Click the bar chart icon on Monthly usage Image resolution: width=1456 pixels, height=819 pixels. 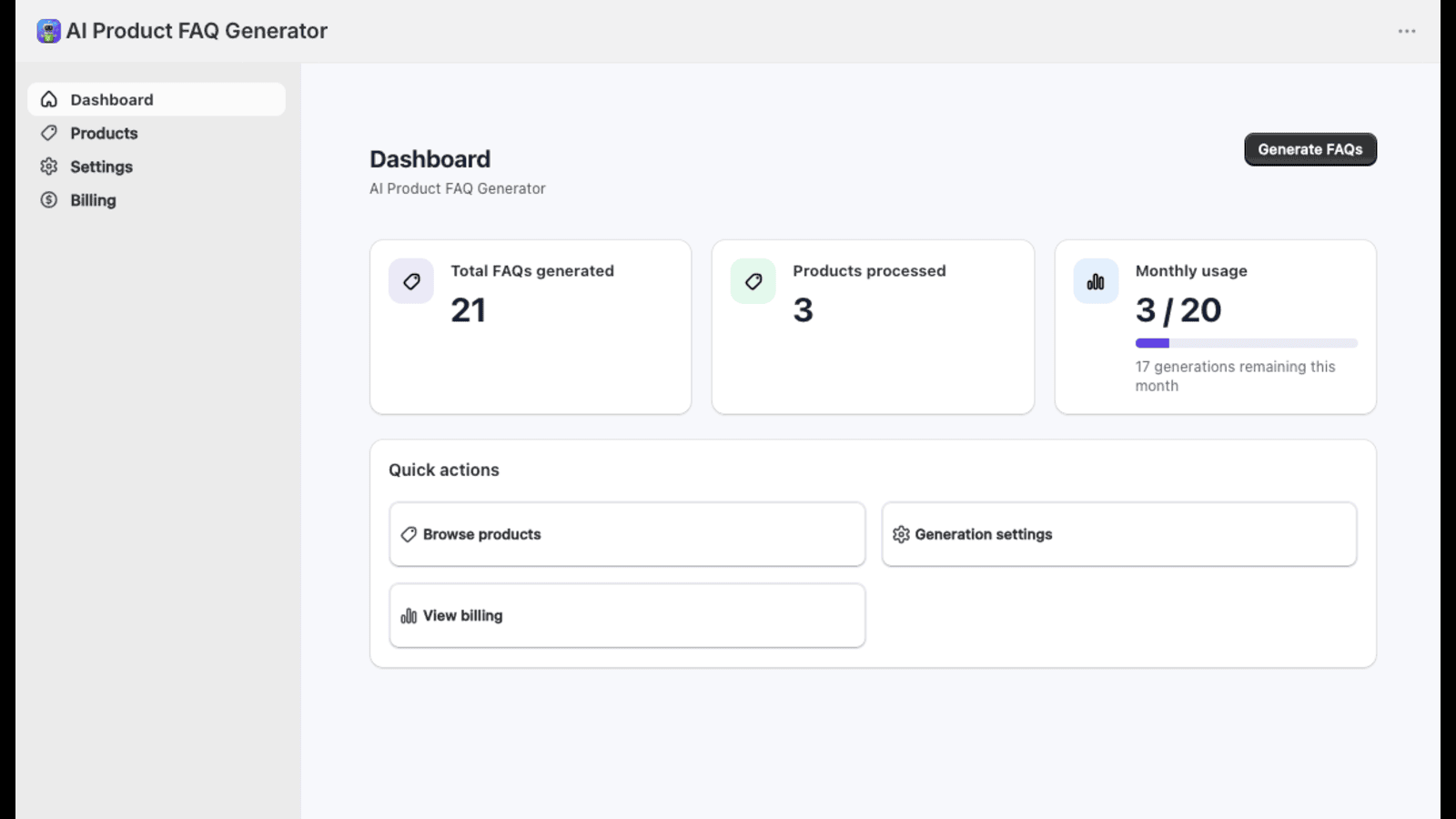(x=1096, y=281)
